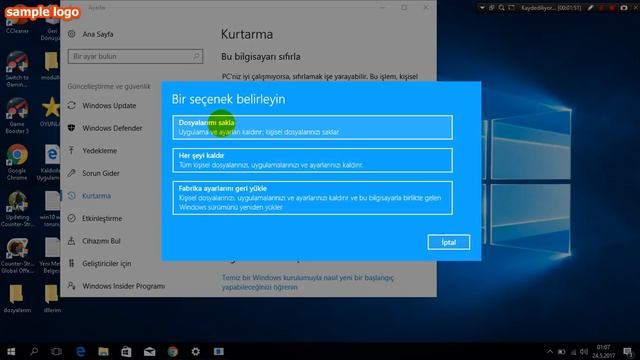640x360 pixels.
Task: Choose the Dosyalarımı sakla option
Action: coord(312,127)
